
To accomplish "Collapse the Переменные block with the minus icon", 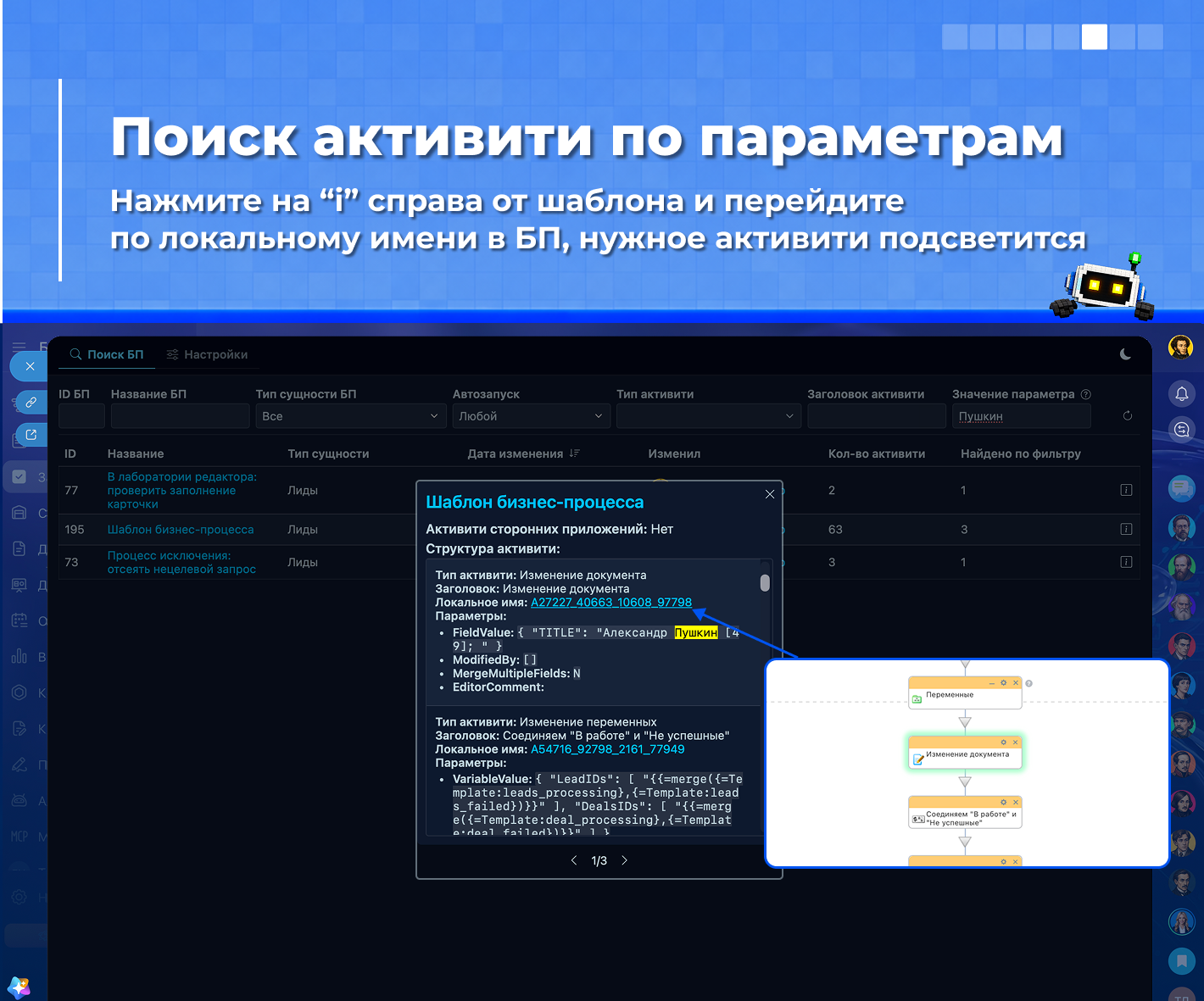I will pyautogui.click(x=992, y=682).
